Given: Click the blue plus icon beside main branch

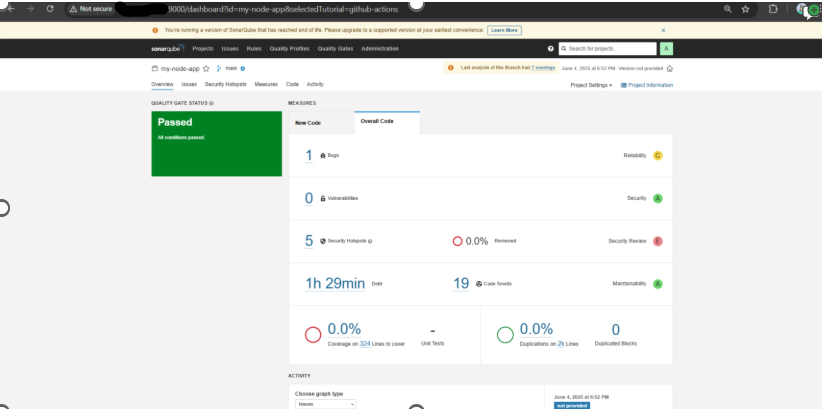Looking at the screenshot, I should click(243, 69).
